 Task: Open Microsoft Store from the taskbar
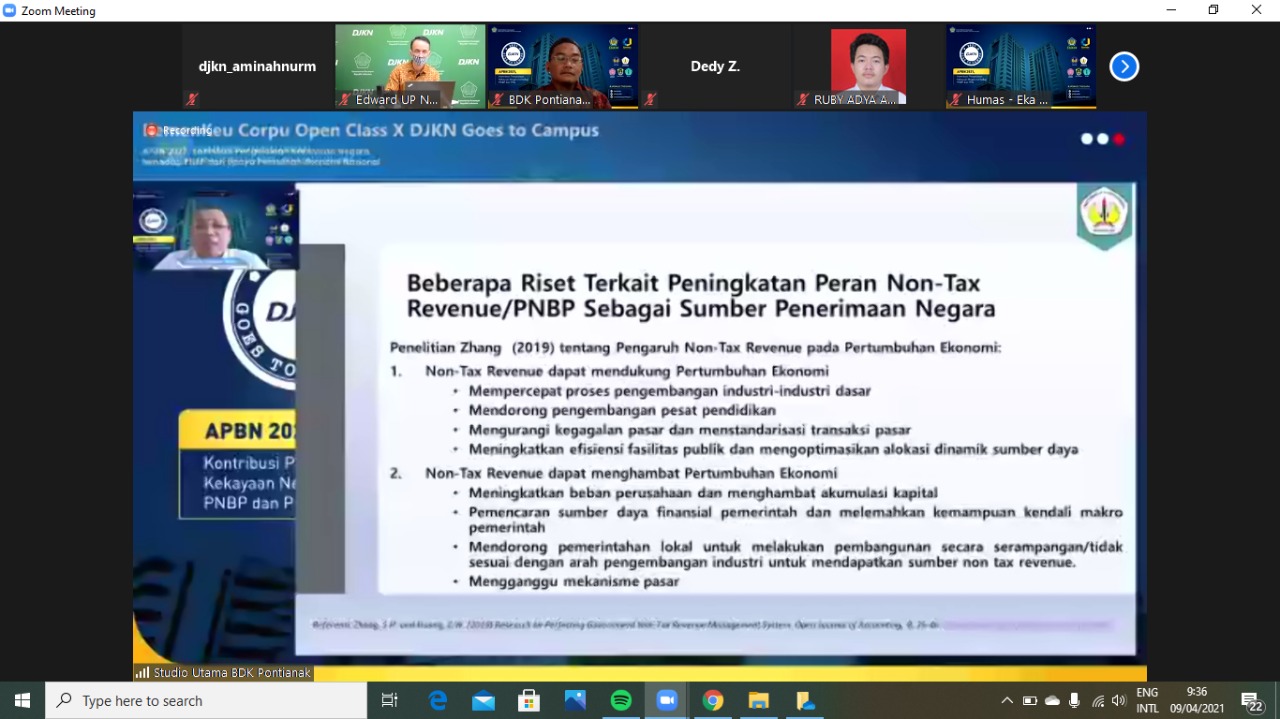coord(529,701)
